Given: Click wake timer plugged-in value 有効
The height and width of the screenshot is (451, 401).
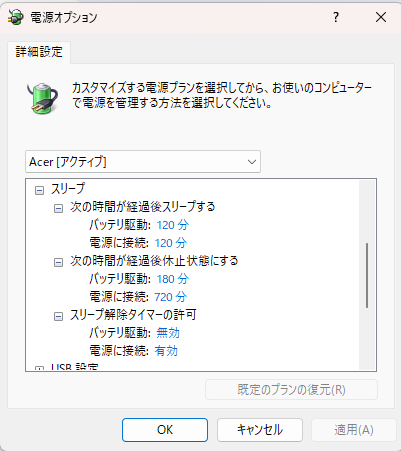Looking at the screenshot, I should pyautogui.click(x=166, y=351).
